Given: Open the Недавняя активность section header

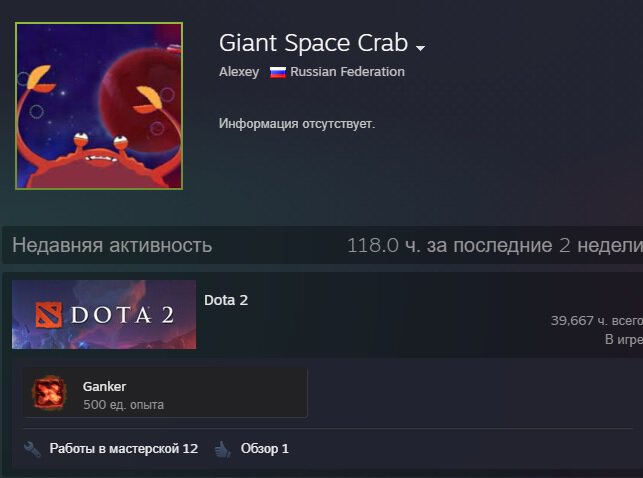Looking at the screenshot, I should (x=112, y=245).
